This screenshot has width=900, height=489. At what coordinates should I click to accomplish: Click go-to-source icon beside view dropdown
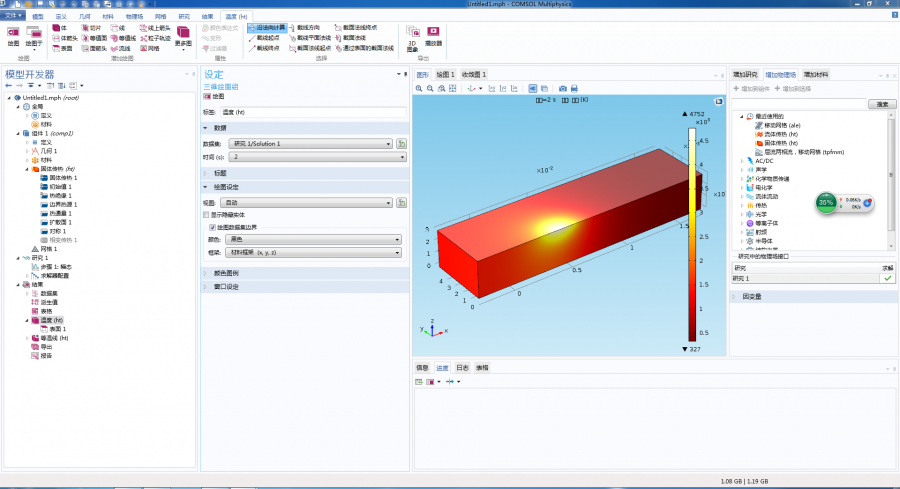tap(402, 203)
